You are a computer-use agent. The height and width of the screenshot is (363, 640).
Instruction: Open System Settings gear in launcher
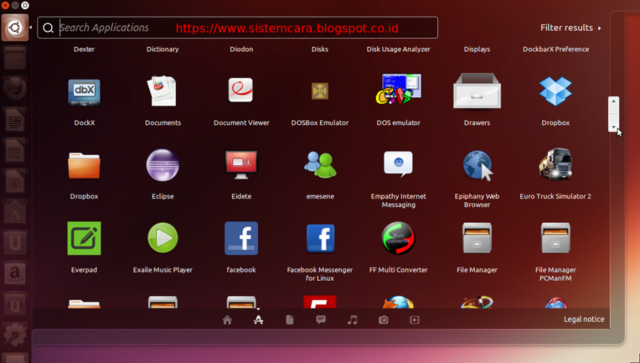point(15,334)
